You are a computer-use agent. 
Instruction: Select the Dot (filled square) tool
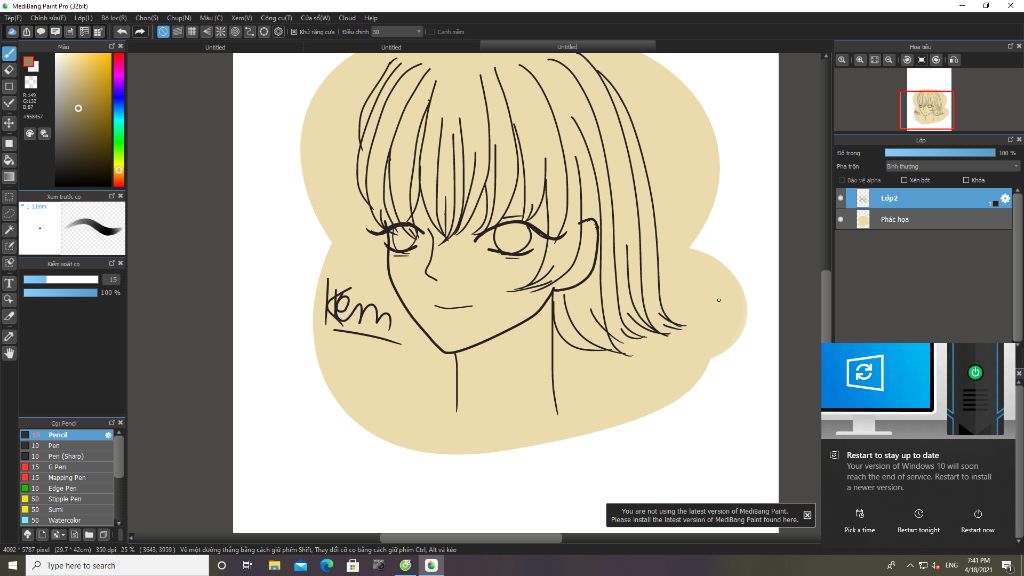[9, 143]
